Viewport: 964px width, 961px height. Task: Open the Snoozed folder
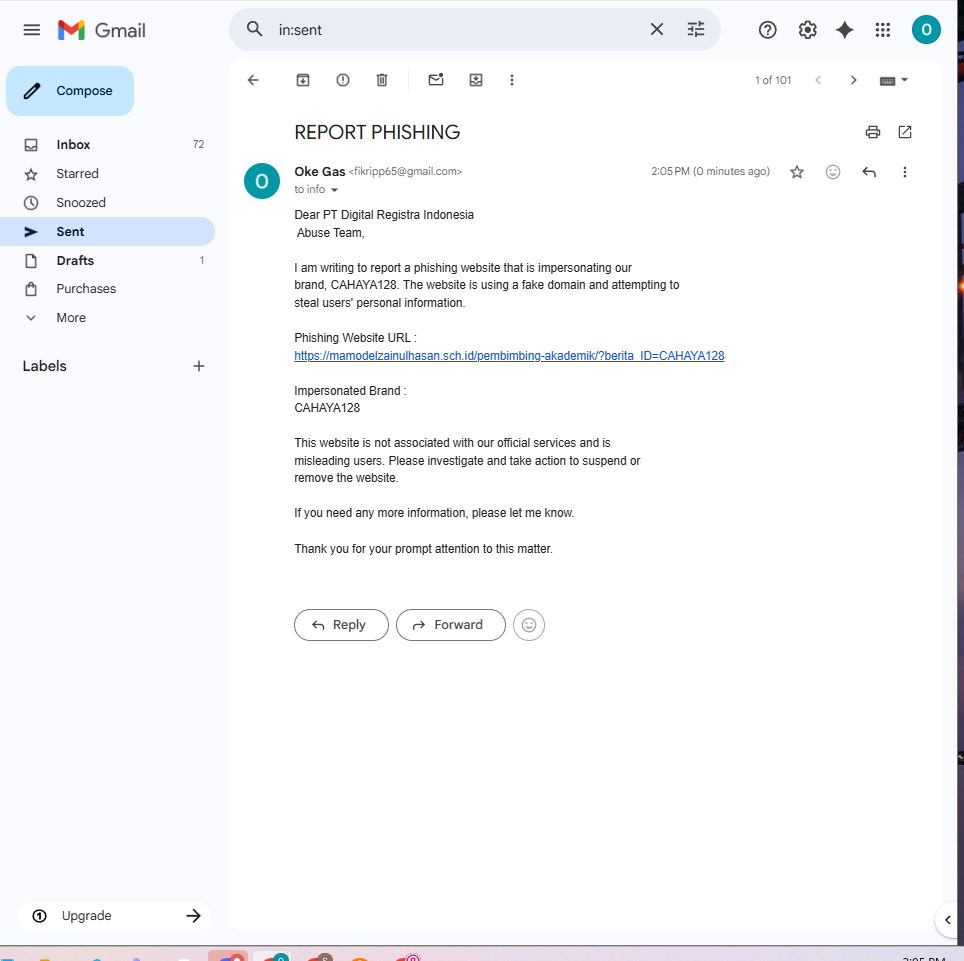pos(108,202)
